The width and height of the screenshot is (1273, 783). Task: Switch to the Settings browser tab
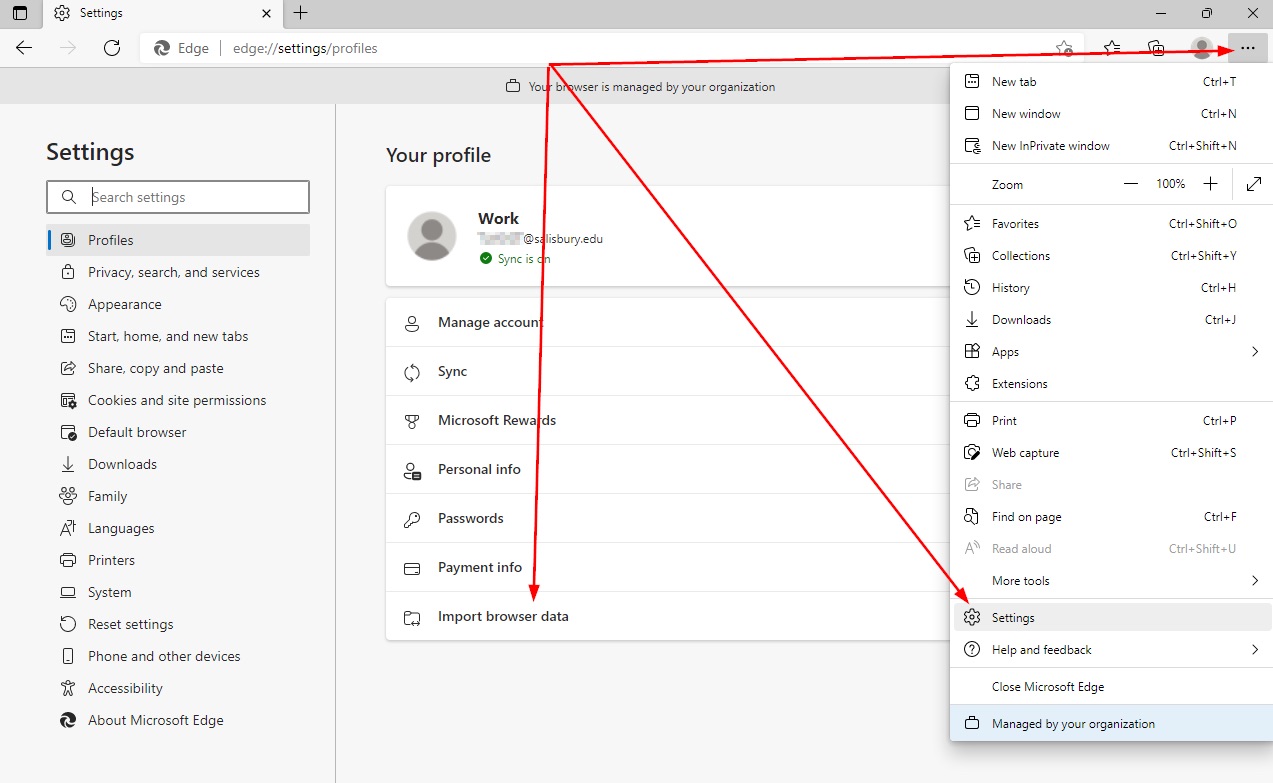click(x=100, y=13)
